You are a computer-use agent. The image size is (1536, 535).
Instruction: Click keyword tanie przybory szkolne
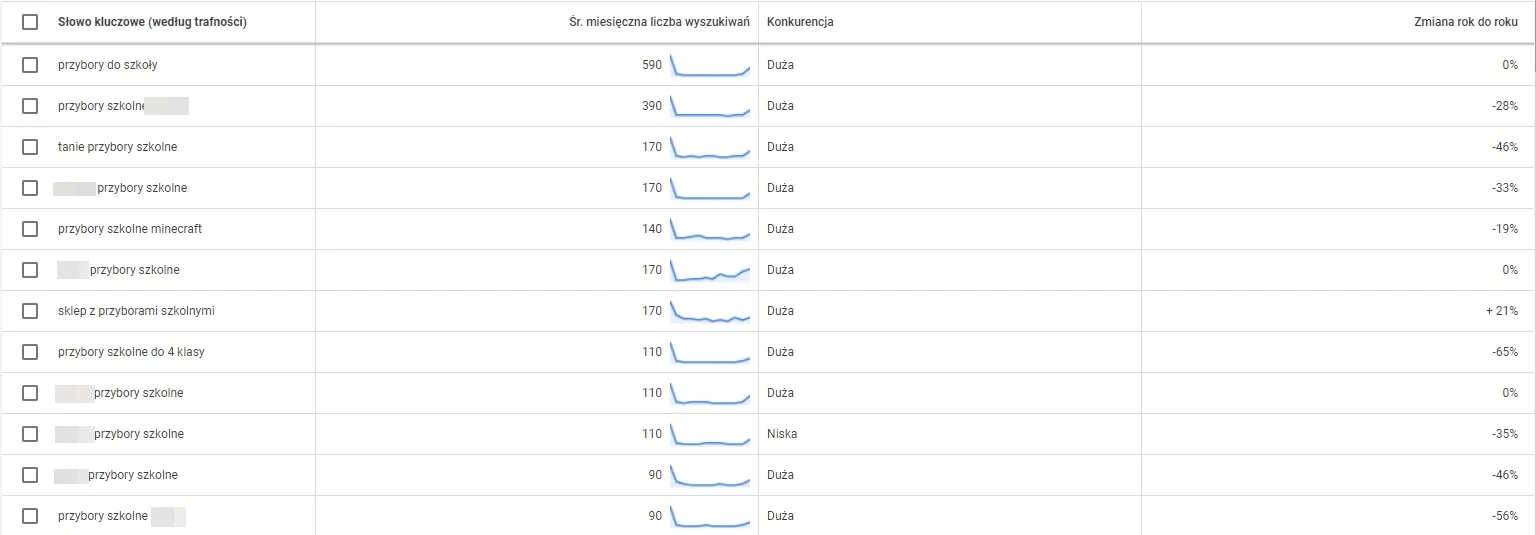(x=118, y=147)
